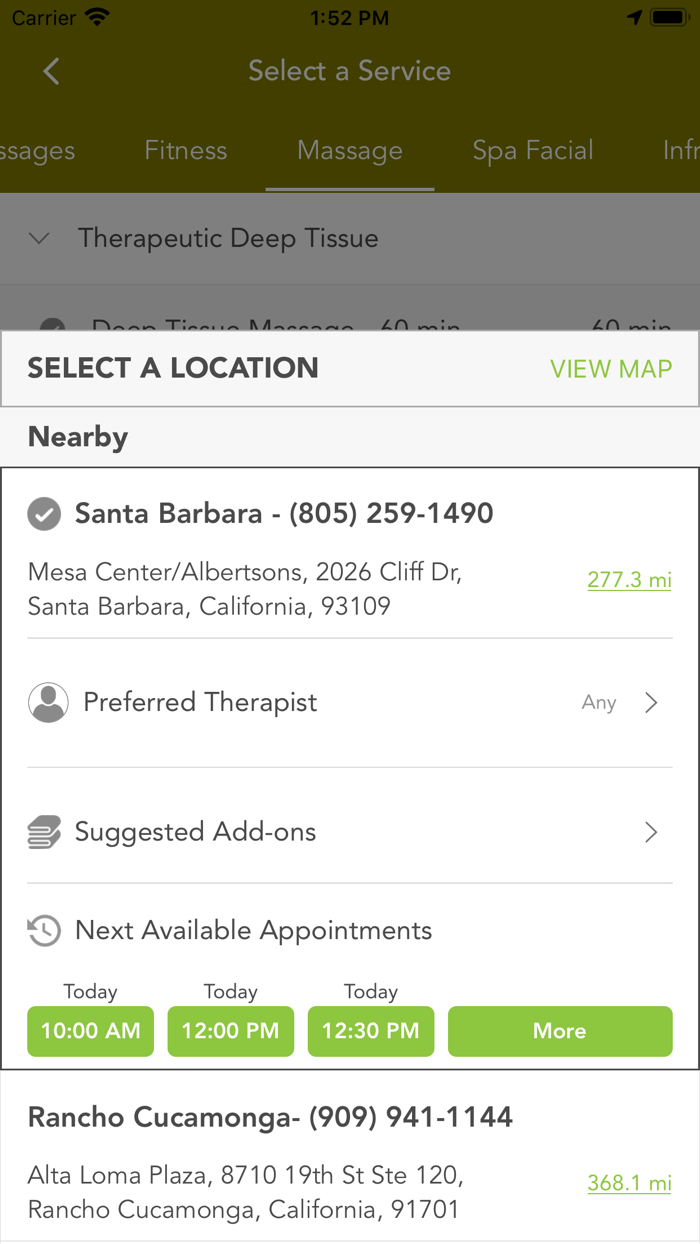Switch to the Fitness tab
The image size is (700, 1244).
click(x=186, y=151)
